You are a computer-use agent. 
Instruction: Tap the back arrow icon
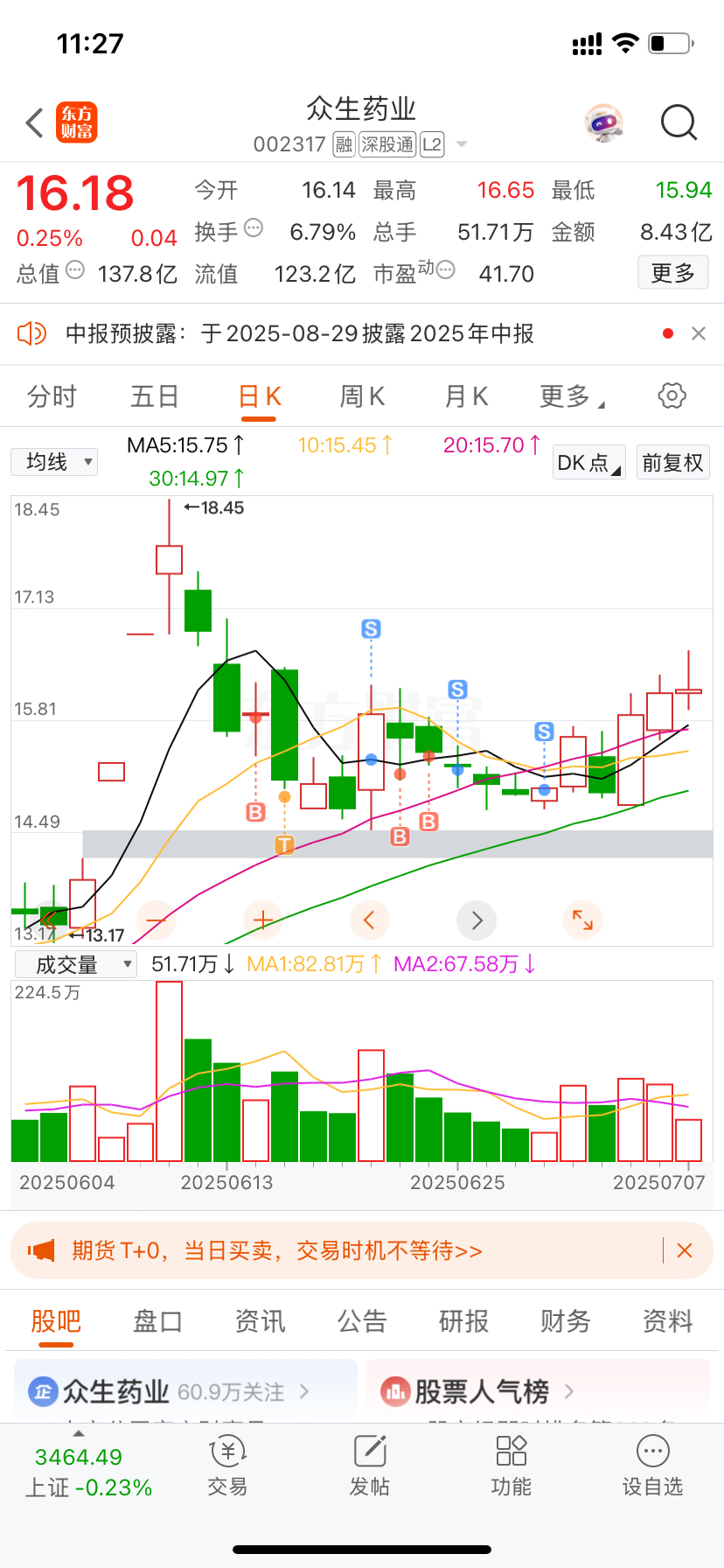tap(35, 123)
